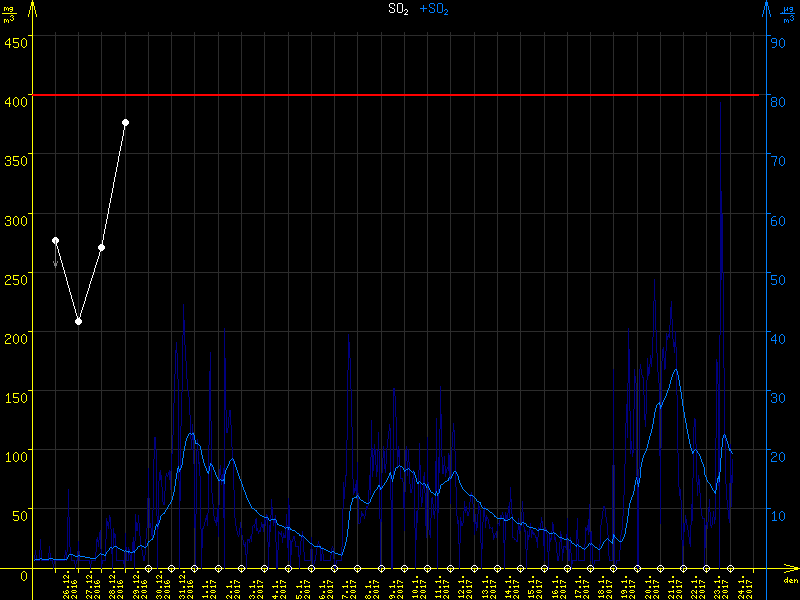
Task: Click the red 400 limit line
Action: pos(400,95)
